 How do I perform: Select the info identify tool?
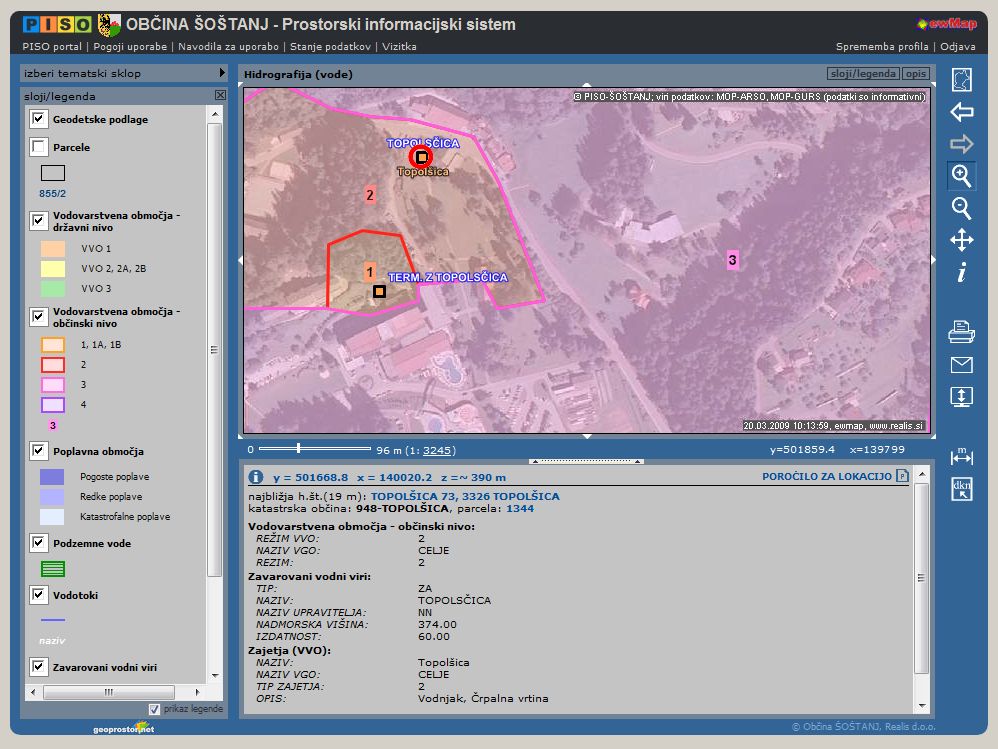tap(961, 272)
